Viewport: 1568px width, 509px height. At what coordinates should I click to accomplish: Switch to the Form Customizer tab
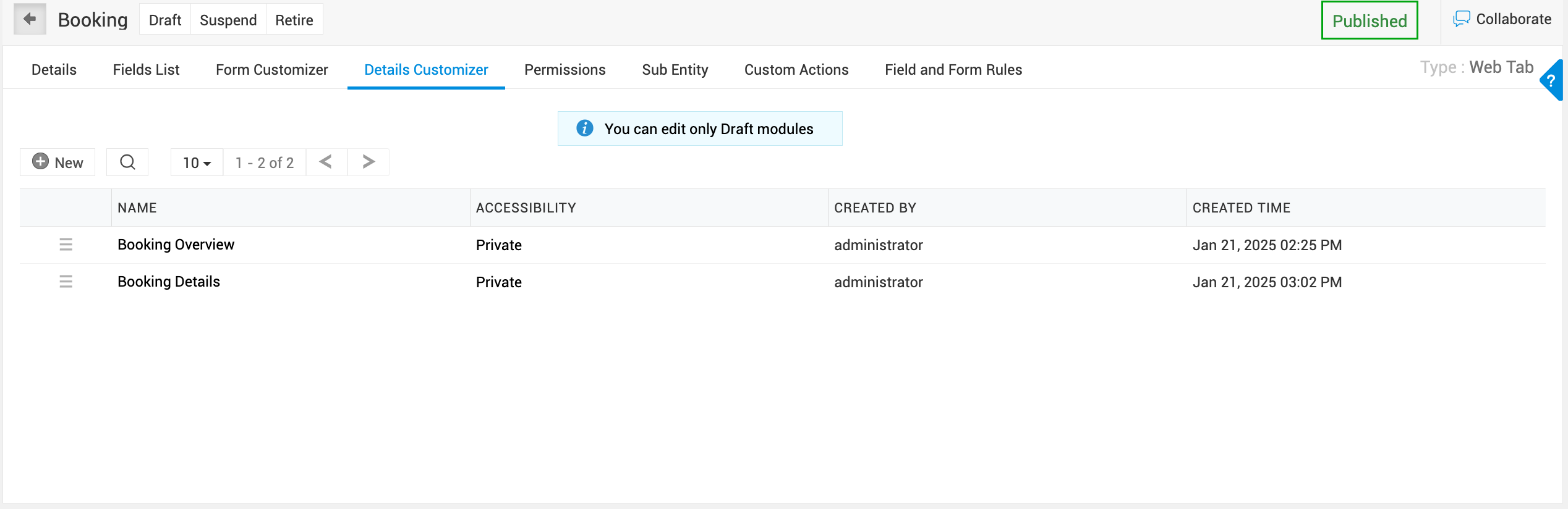271,70
